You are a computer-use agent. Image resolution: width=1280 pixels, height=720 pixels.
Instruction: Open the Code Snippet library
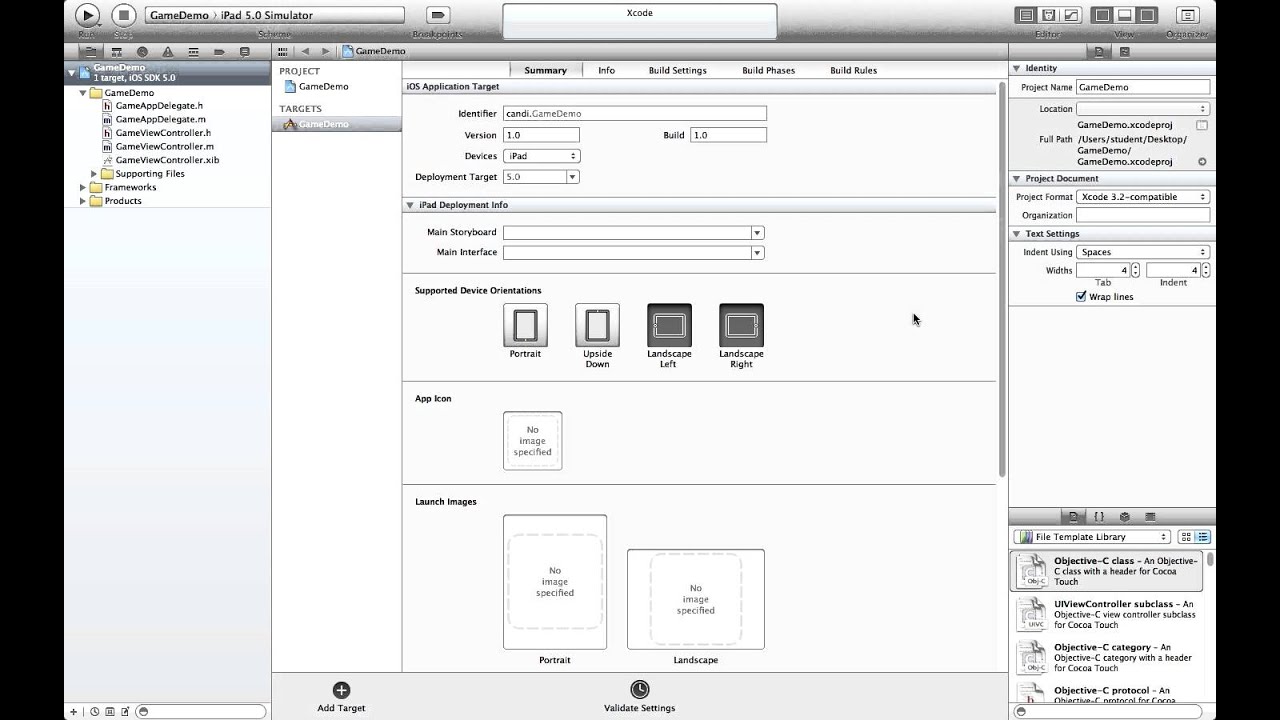coord(1099,517)
